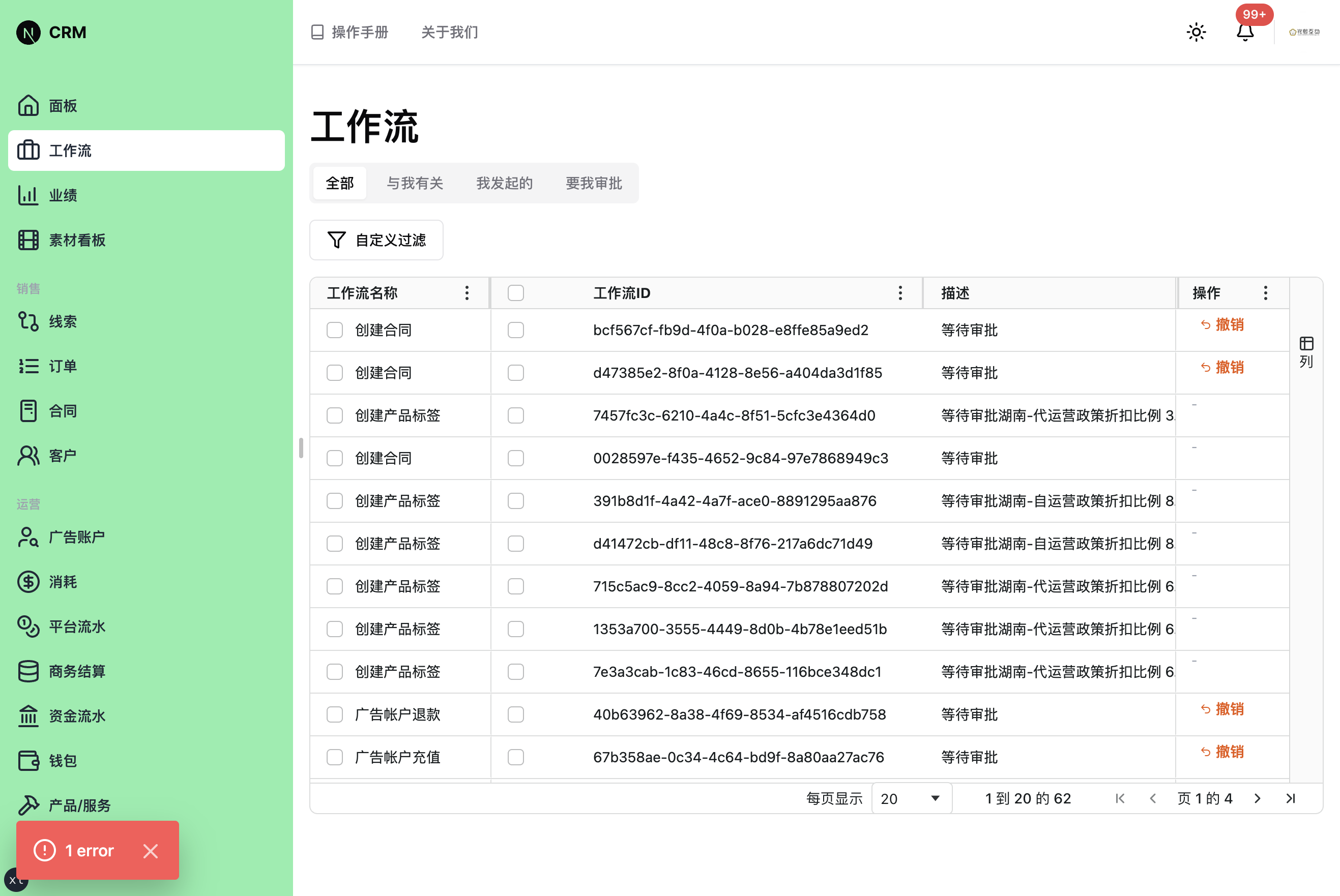This screenshot has width=1340, height=896.
Task: Open the 工作流名称 column options menu
Action: (x=467, y=292)
